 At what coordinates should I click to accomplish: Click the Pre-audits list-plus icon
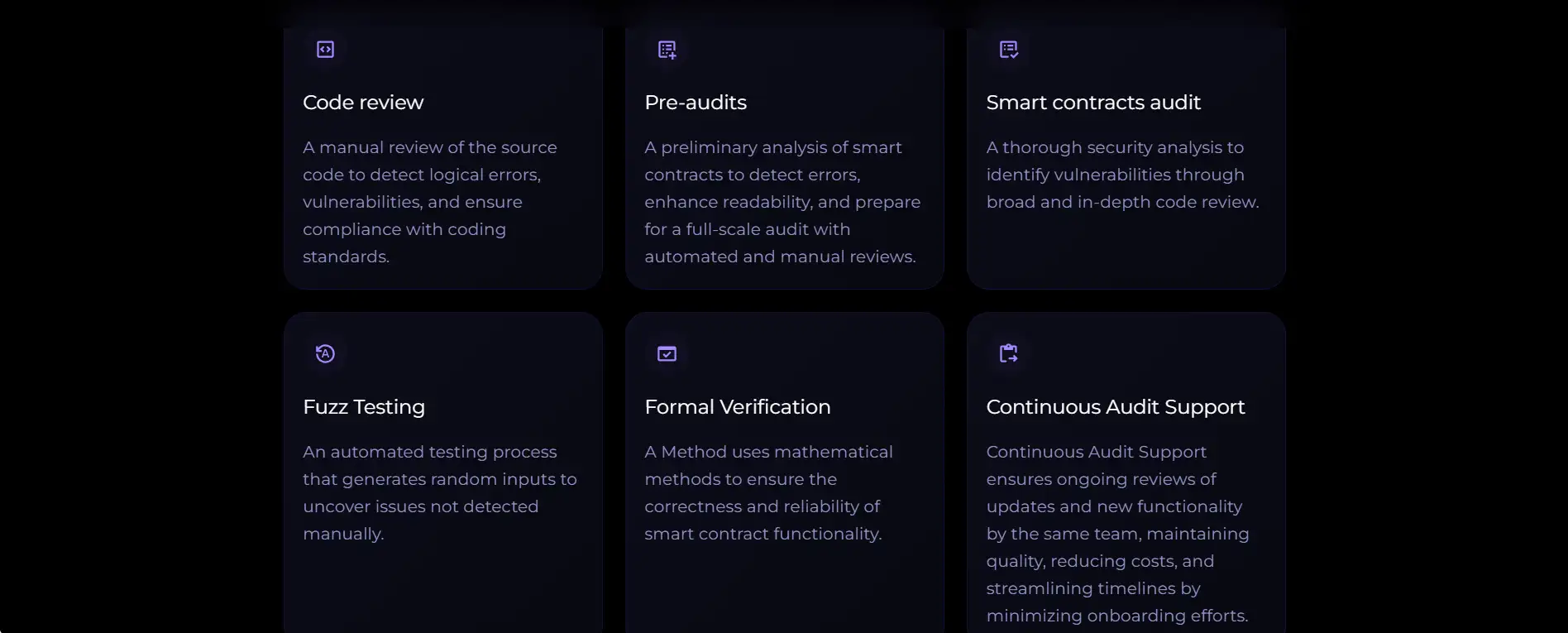(x=667, y=50)
